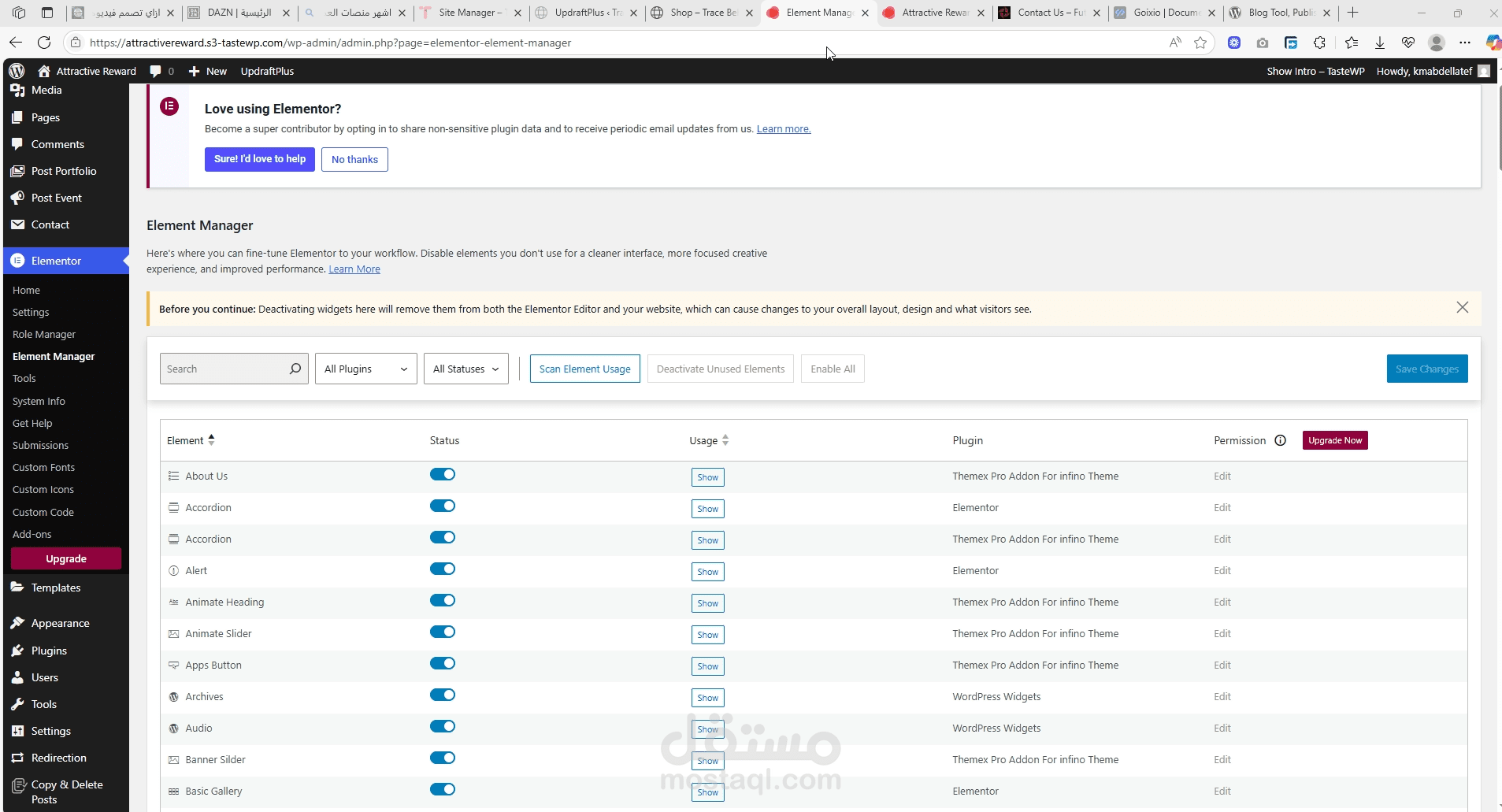
Task: Click the Tools wrench icon
Action: point(17,704)
